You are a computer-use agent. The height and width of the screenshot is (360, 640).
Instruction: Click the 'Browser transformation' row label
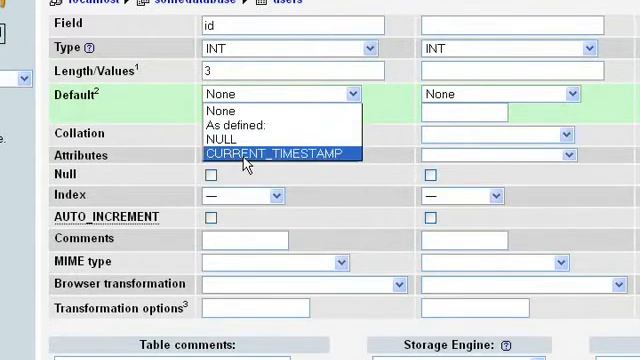[120, 284]
